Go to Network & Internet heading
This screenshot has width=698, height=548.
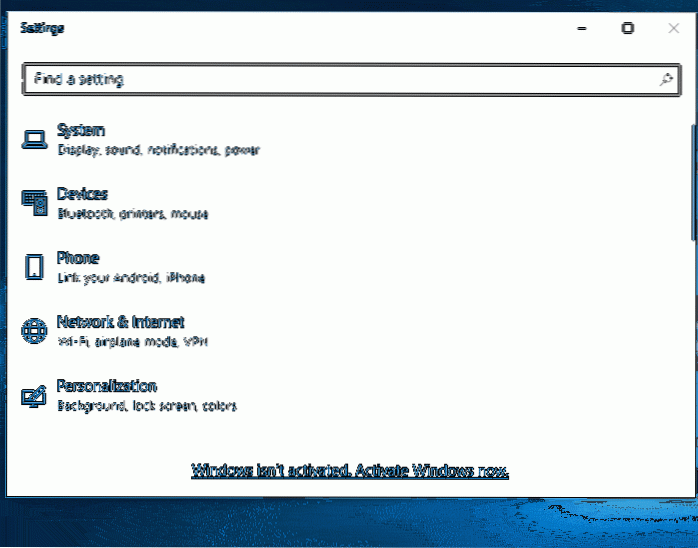tap(120, 322)
